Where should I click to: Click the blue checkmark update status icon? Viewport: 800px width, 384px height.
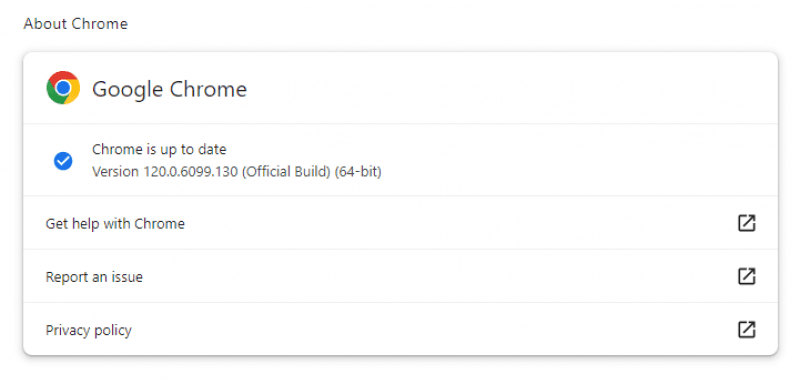pos(63,161)
